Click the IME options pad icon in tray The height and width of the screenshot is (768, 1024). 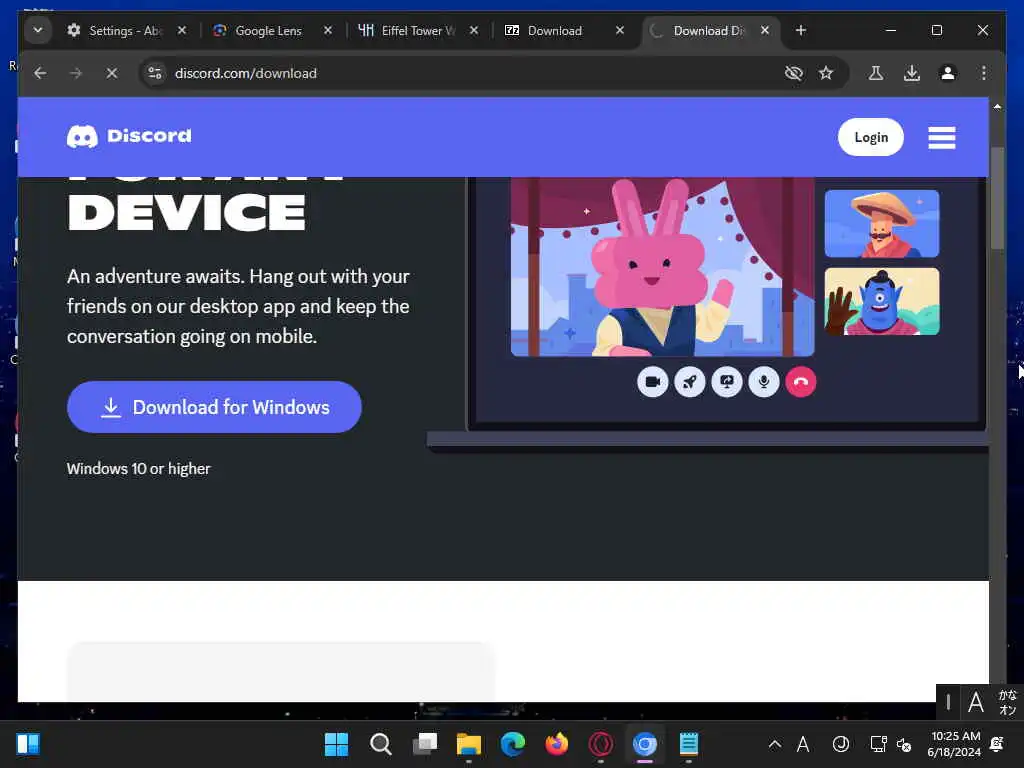(840, 744)
